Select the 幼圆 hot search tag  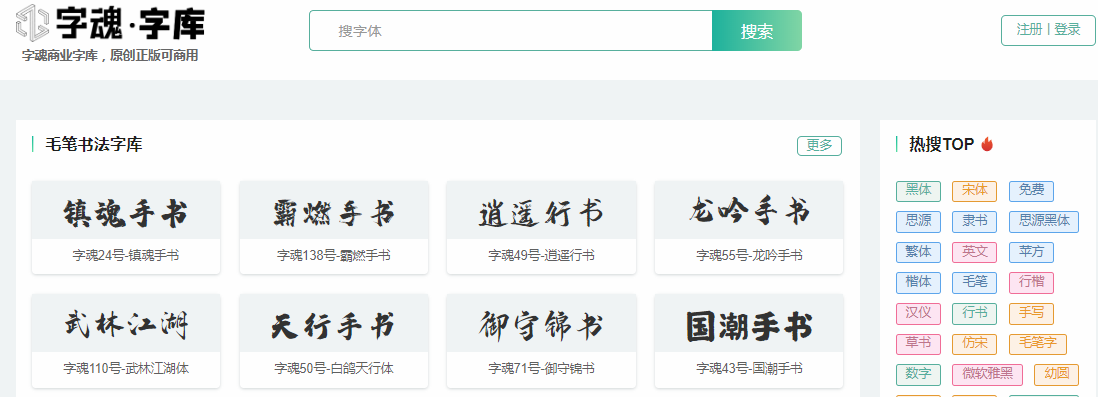1057,375
